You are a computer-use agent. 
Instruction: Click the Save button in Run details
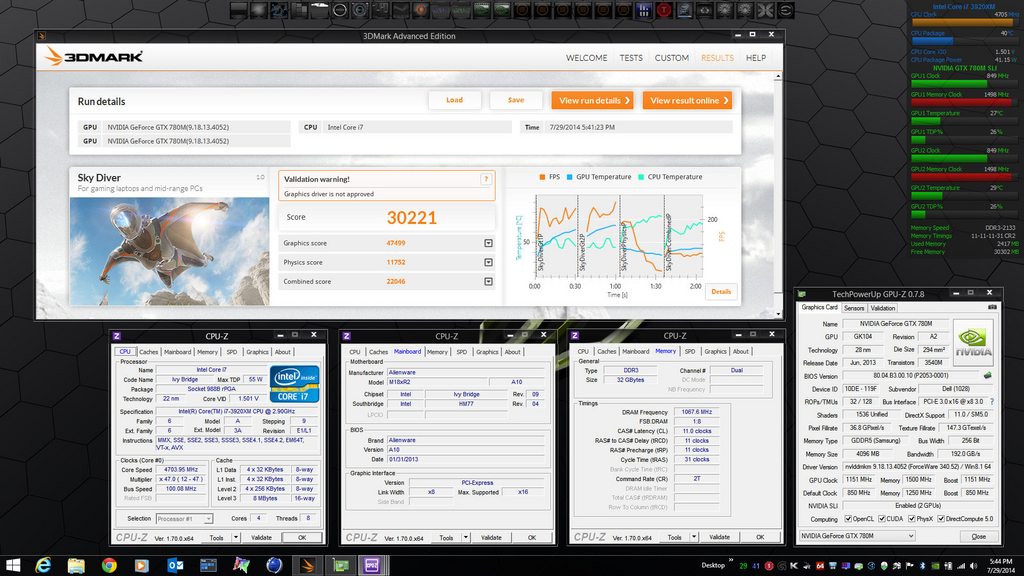tap(516, 100)
